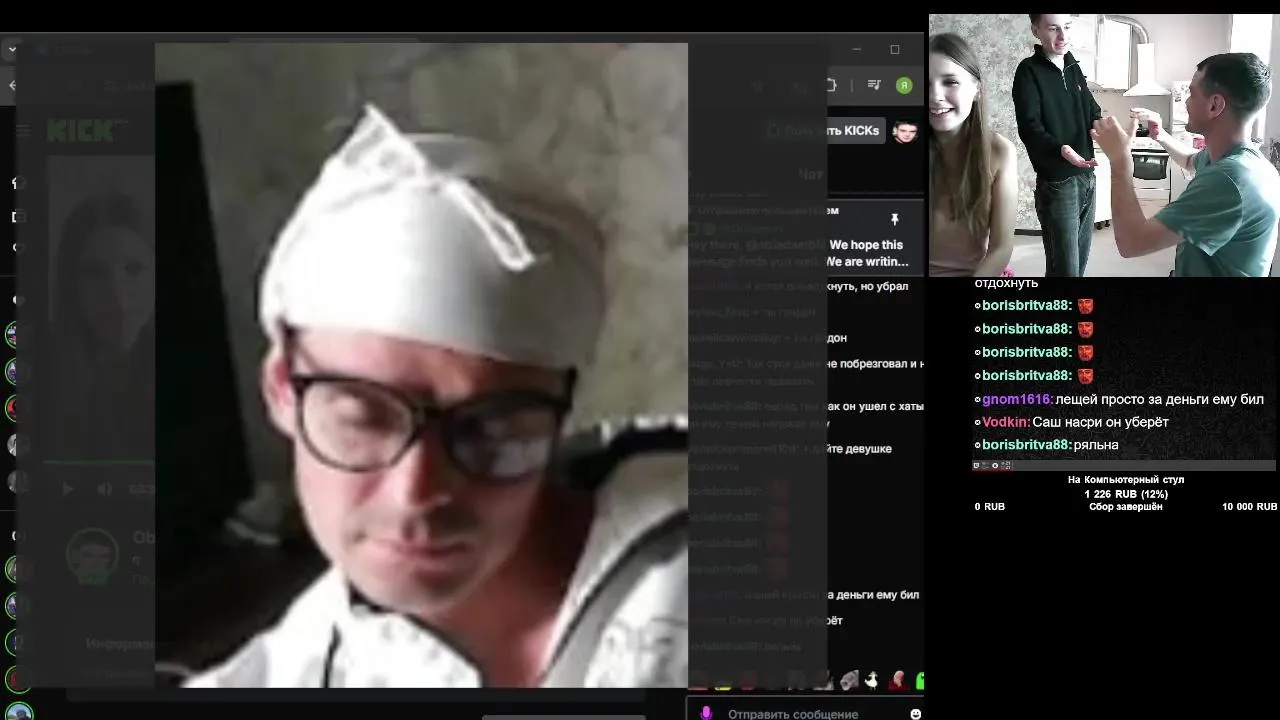Click the chat message "деньги ему бил" in Kick chat
Viewport: 1280px width, 720px height.
tap(872, 595)
